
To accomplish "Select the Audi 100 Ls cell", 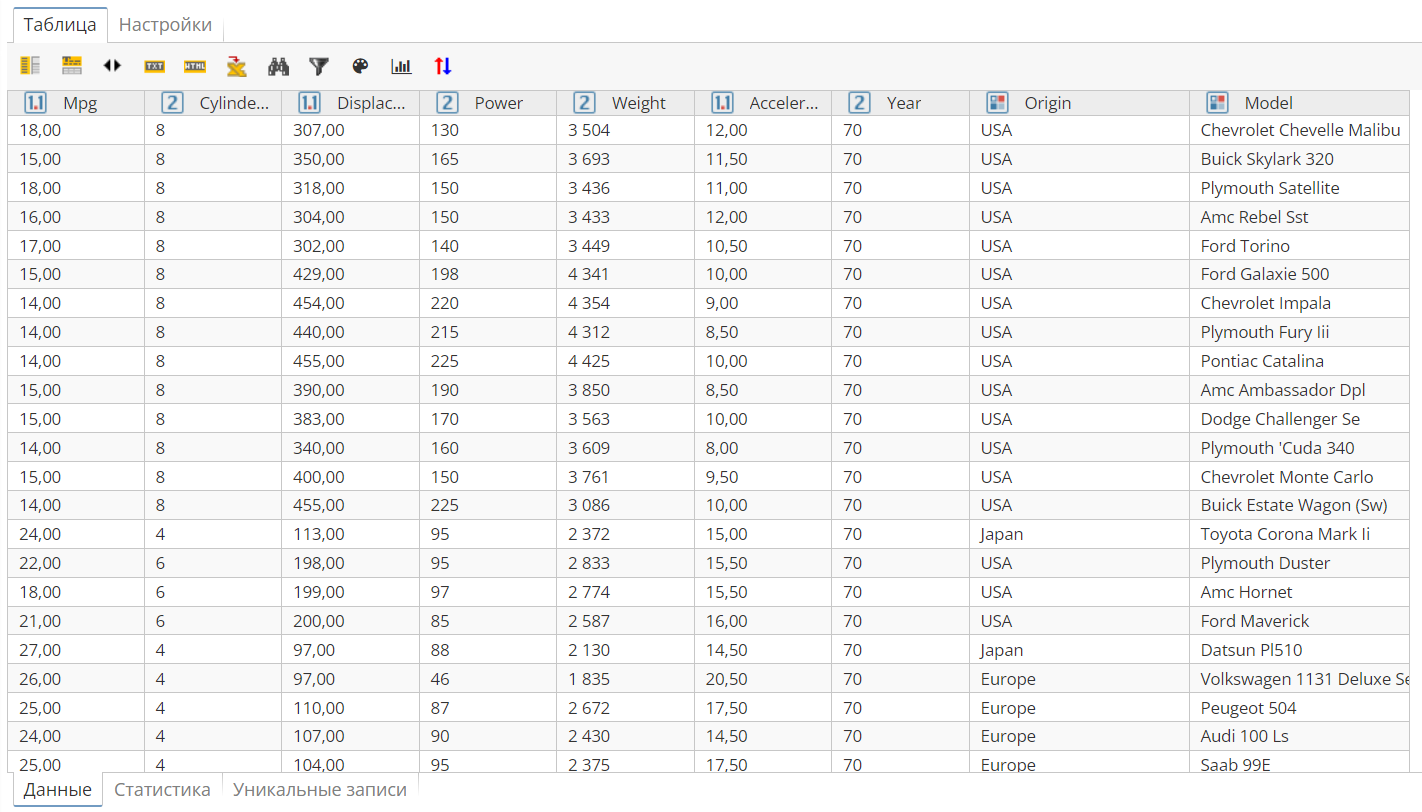I will [x=1300, y=736].
